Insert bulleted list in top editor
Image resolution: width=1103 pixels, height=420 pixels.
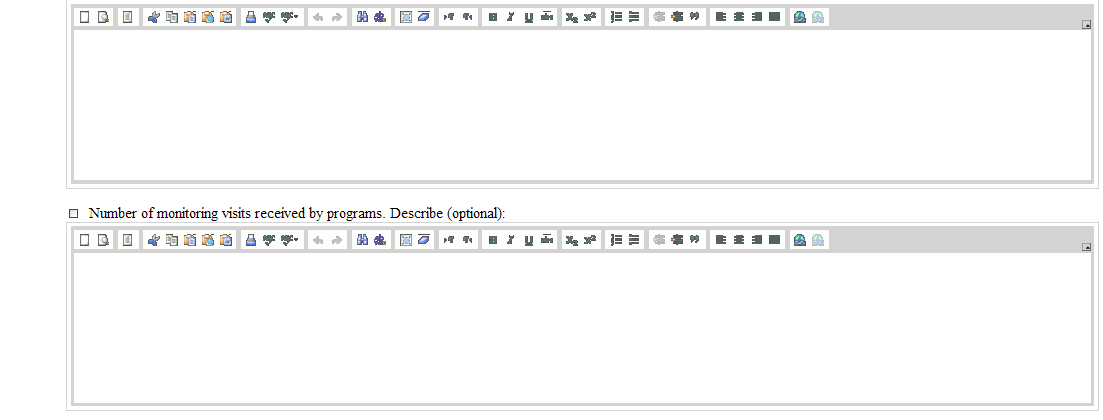click(x=634, y=17)
